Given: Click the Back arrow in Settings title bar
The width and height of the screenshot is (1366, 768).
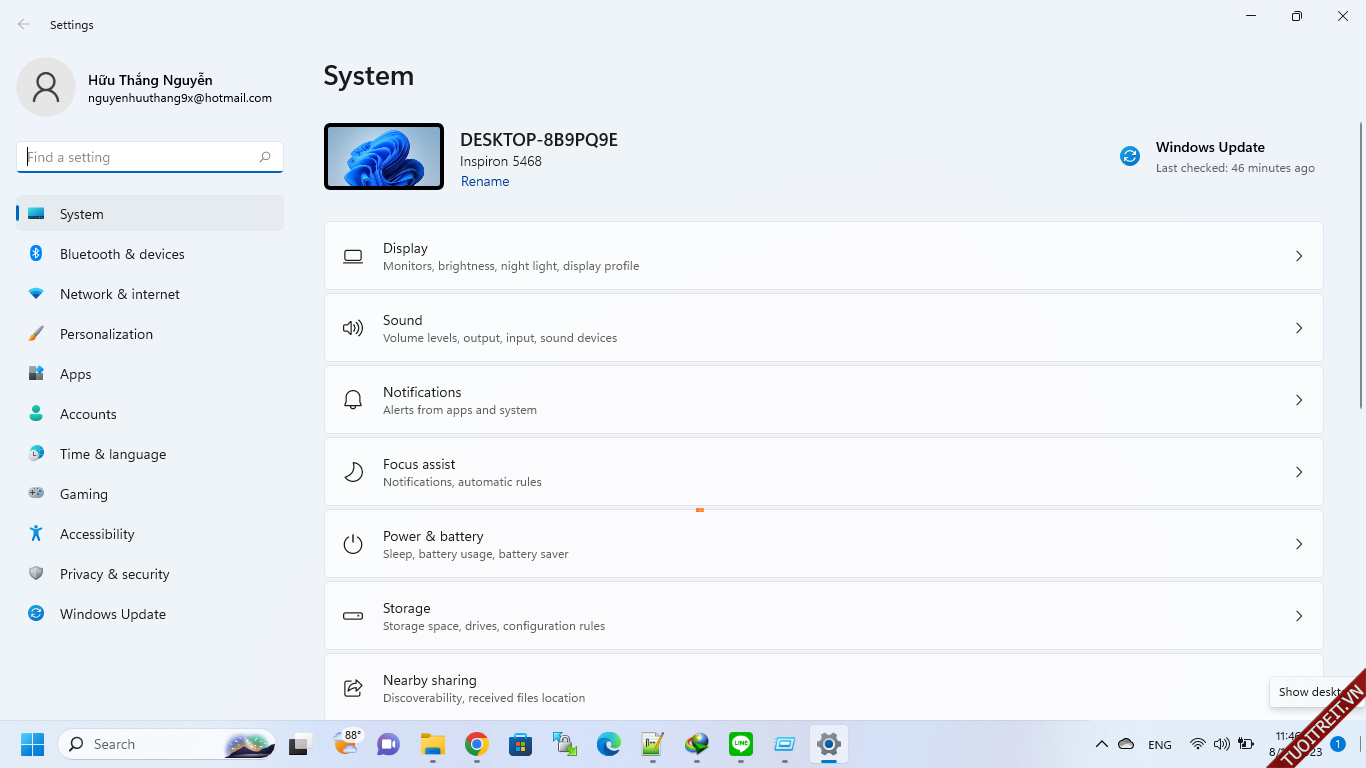Looking at the screenshot, I should coord(24,25).
